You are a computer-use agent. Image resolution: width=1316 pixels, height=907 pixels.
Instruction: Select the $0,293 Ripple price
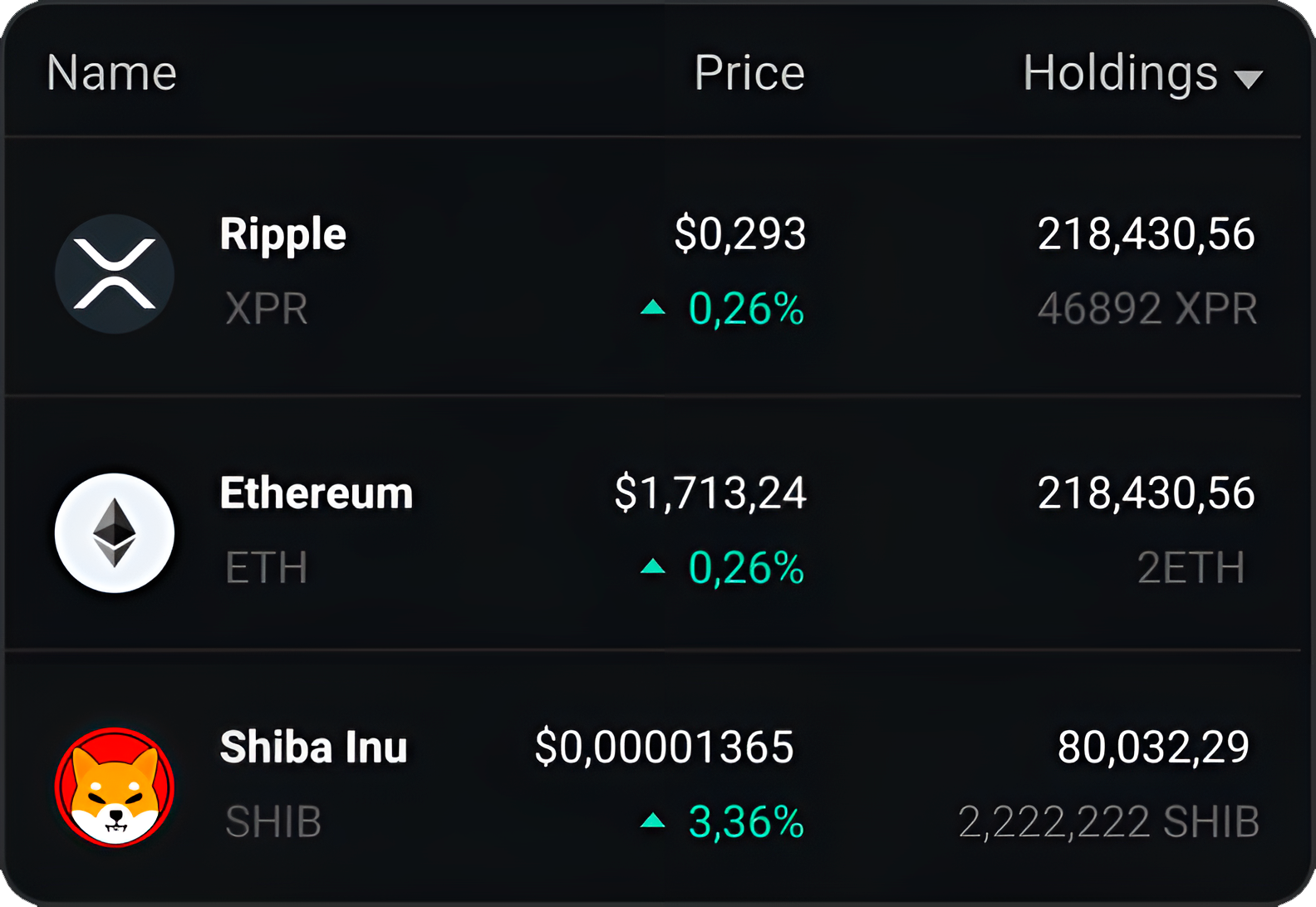point(740,233)
